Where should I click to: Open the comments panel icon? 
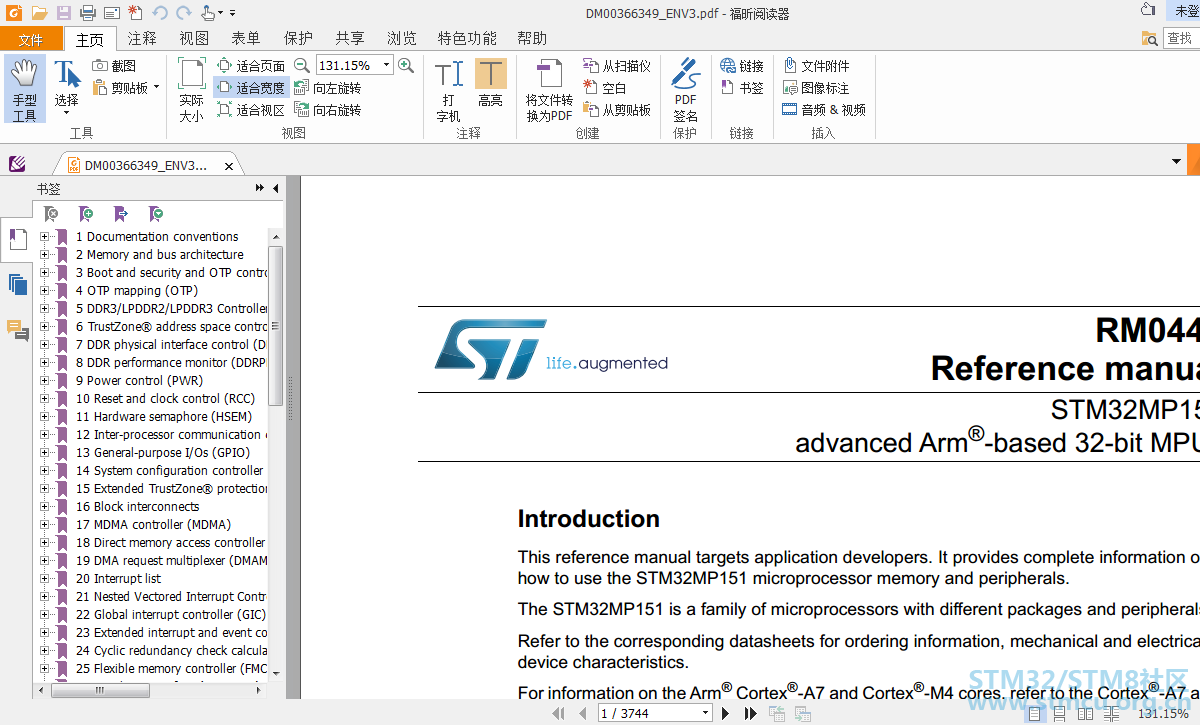18,330
